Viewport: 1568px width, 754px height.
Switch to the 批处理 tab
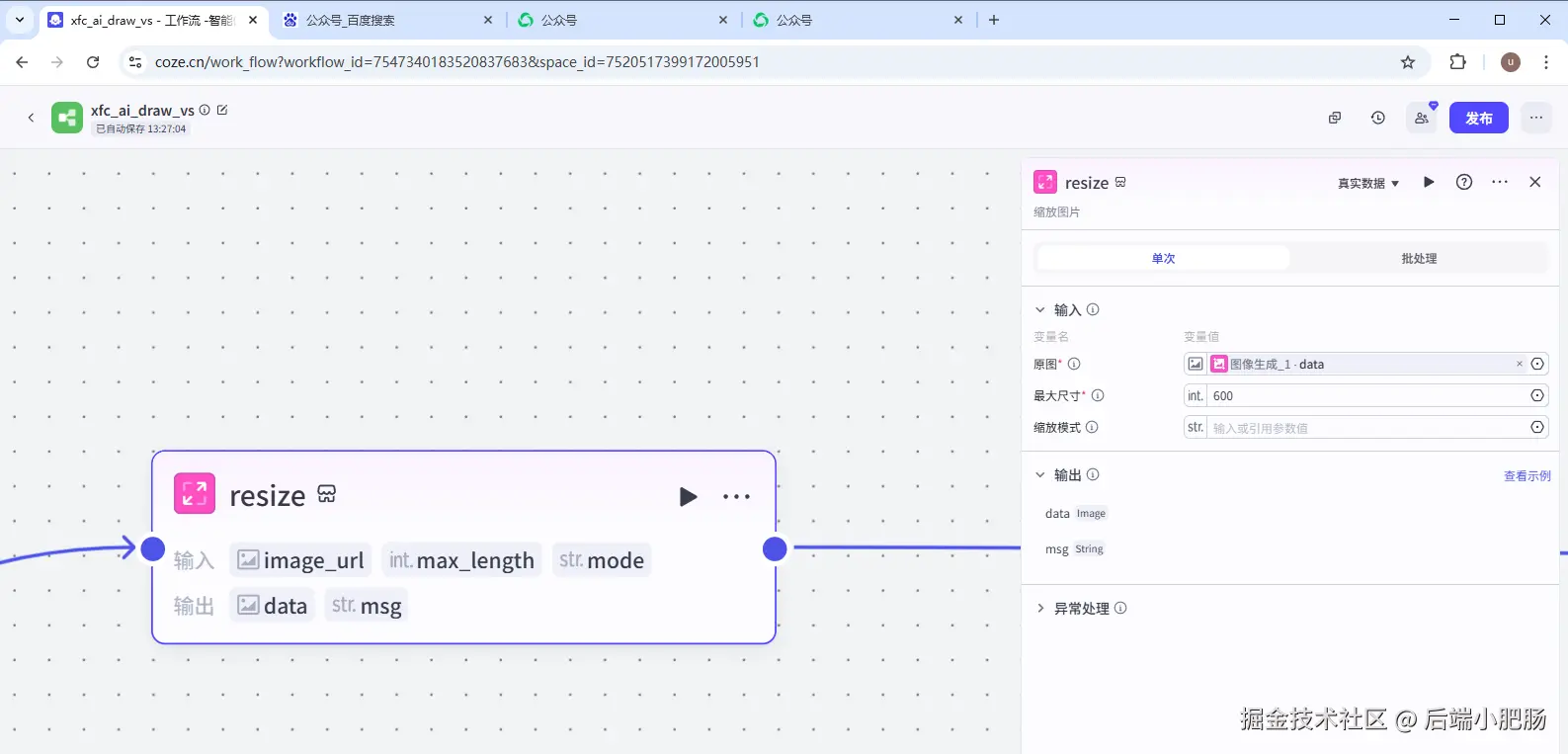1419,258
